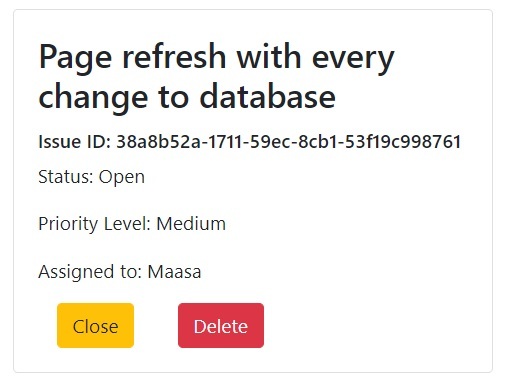
Task: Click the assignee name Maasa
Action: pos(174,272)
